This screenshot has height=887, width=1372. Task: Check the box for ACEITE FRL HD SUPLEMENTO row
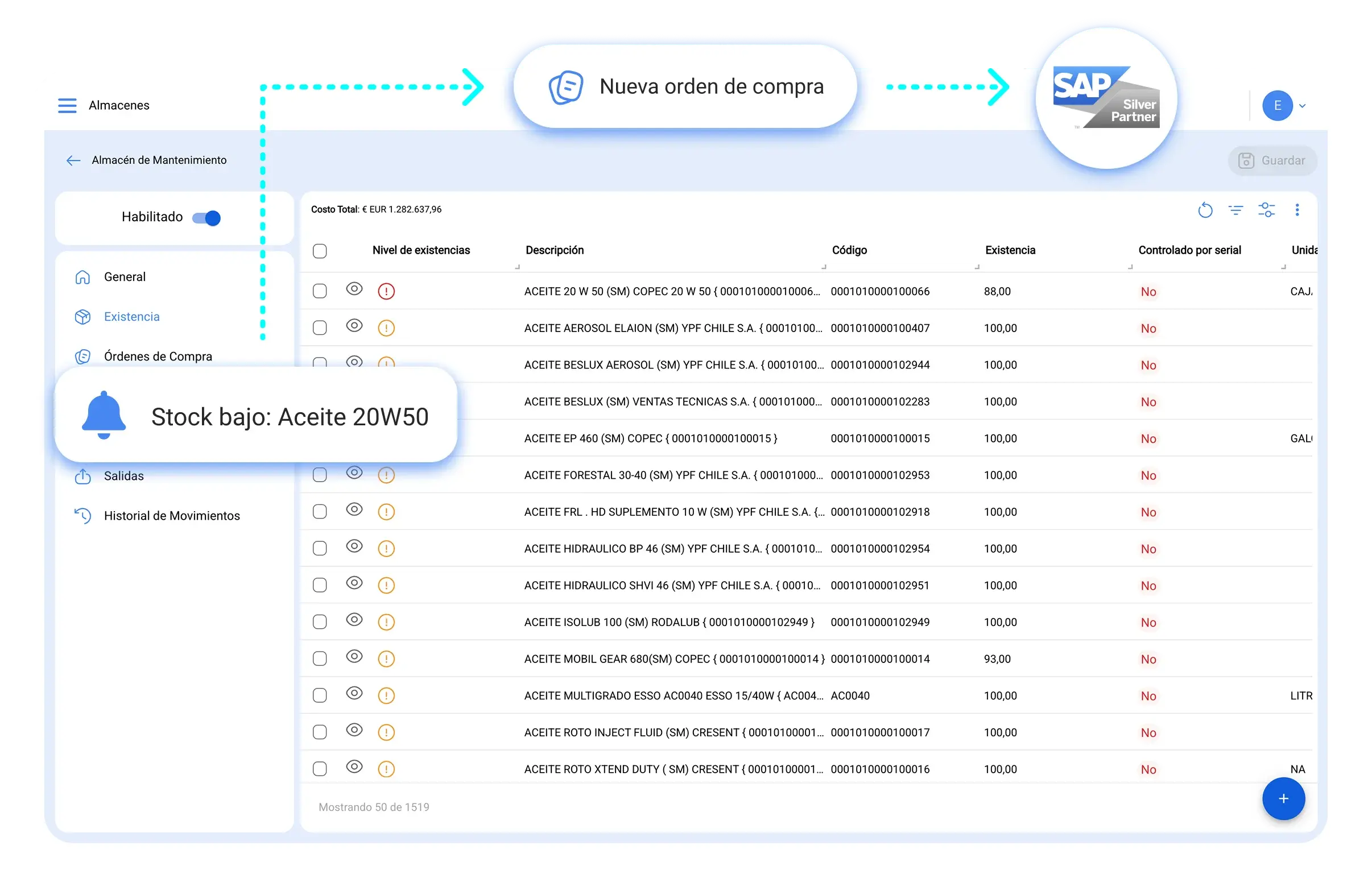pos(319,512)
